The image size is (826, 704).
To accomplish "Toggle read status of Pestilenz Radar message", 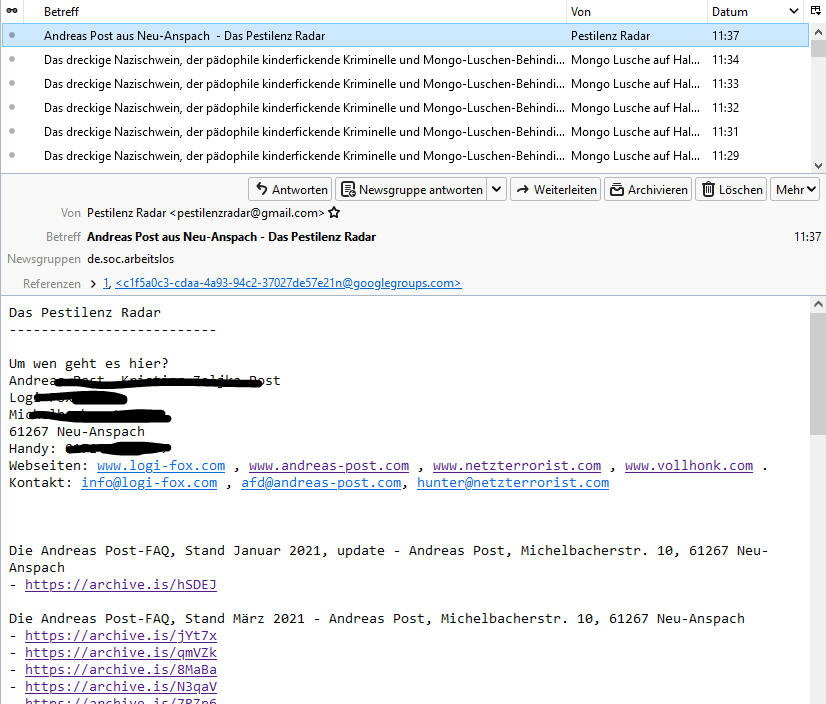I will [x=12, y=35].
